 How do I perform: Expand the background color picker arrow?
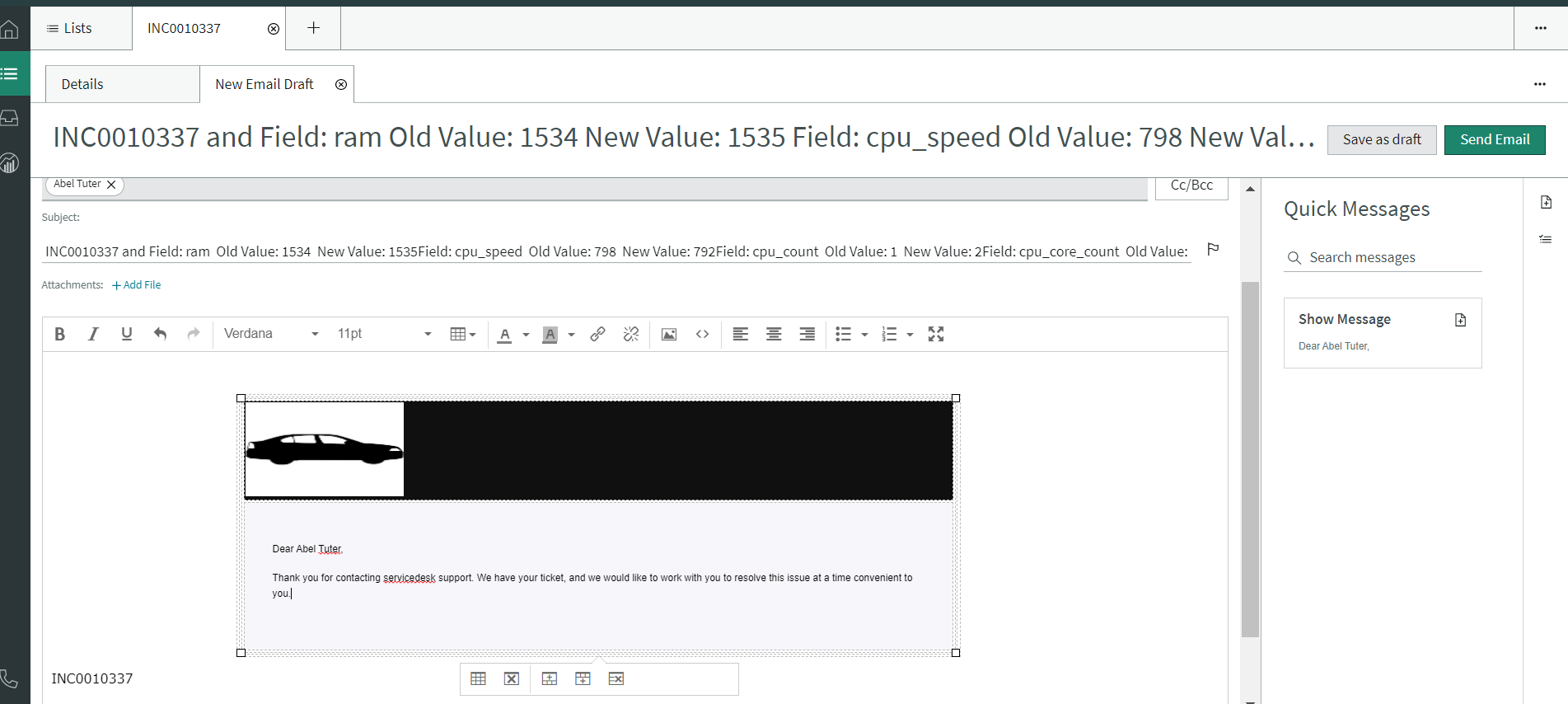[x=571, y=335]
